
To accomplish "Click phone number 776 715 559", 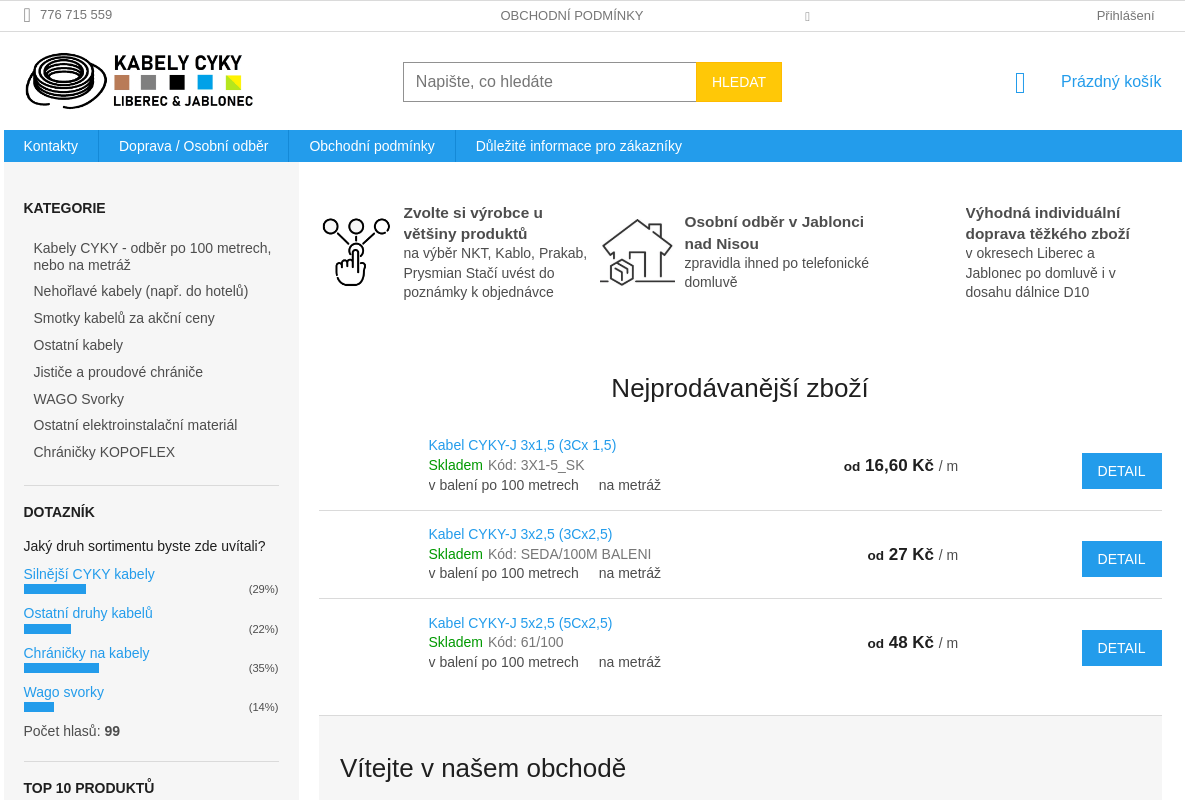I will coord(76,15).
